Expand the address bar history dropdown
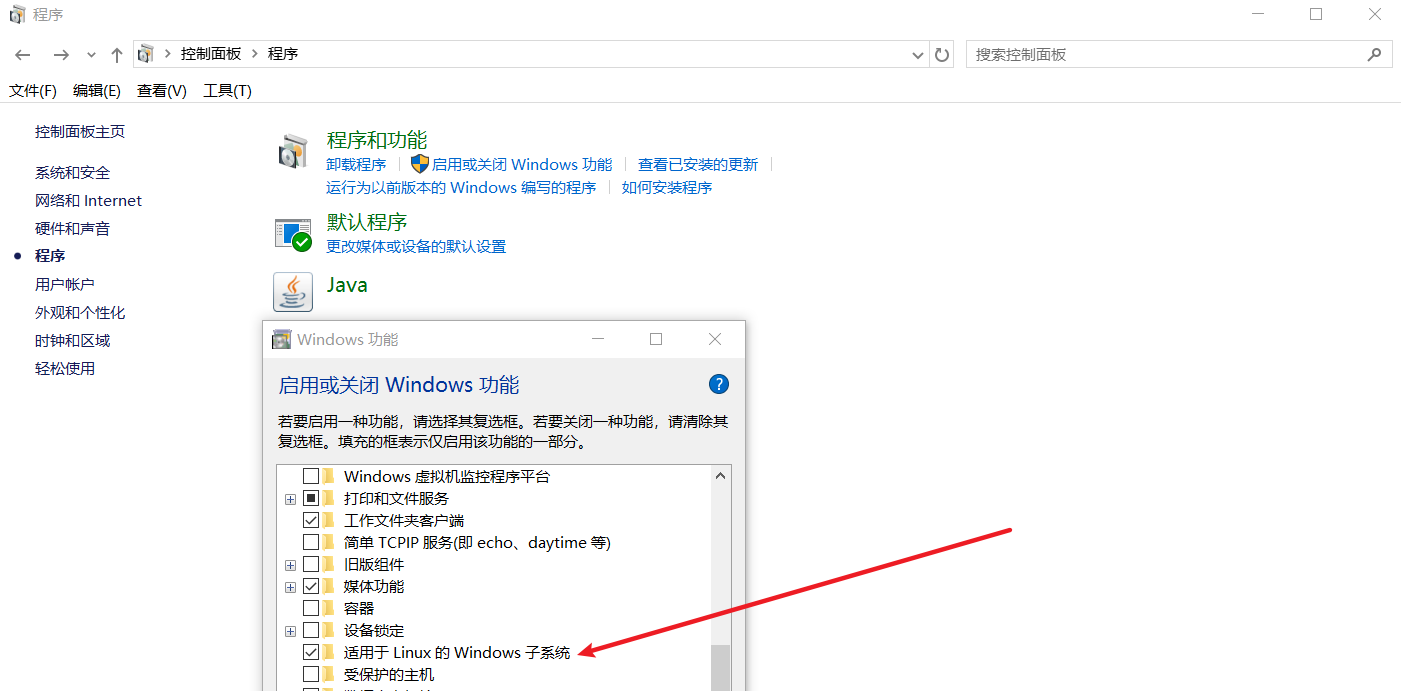The height and width of the screenshot is (691, 1401). coord(918,55)
